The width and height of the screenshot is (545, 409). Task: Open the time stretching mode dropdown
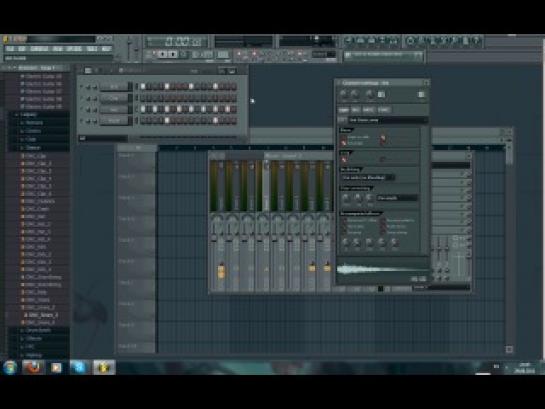click(397, 198)
